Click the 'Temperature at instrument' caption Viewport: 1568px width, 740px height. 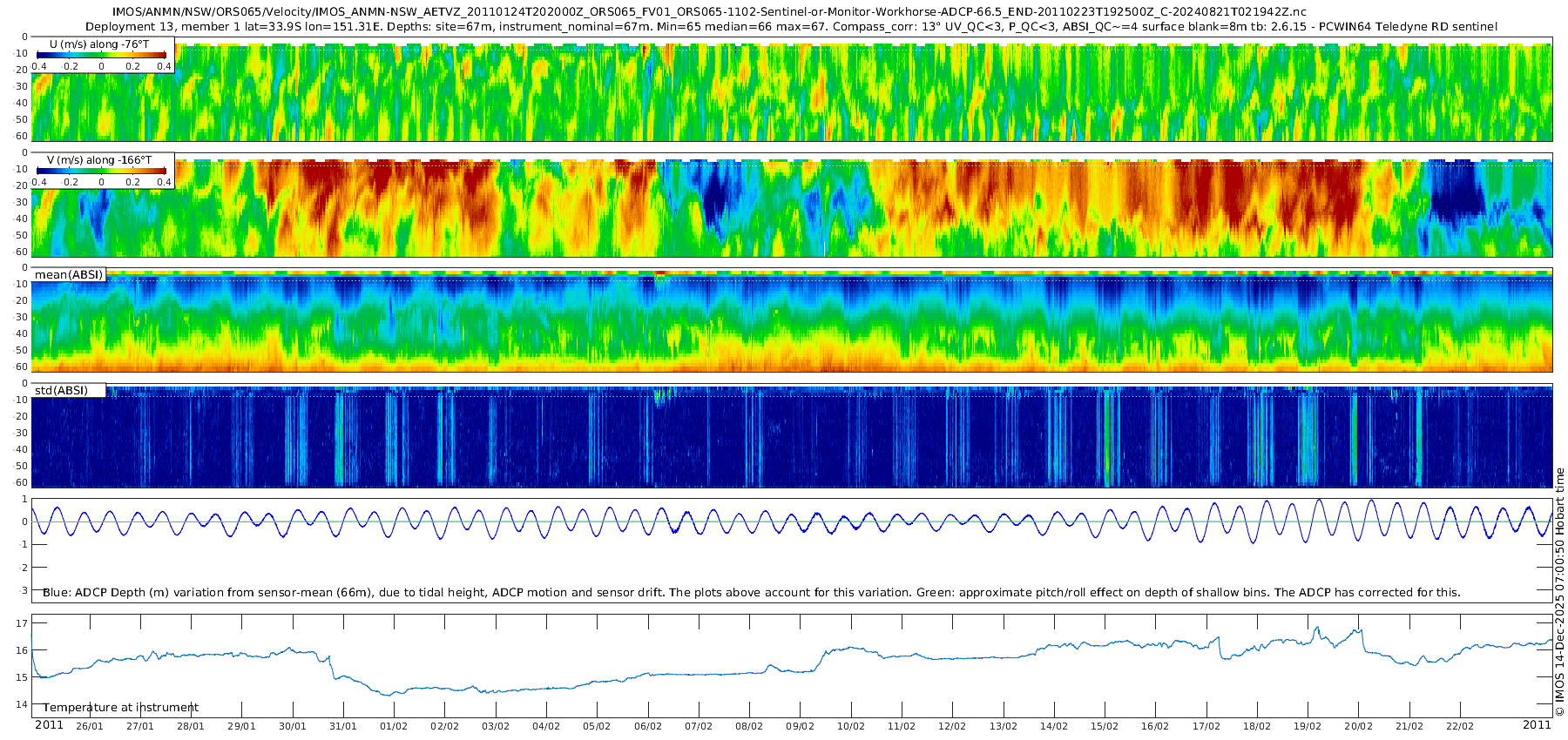(x=121, y=707)
